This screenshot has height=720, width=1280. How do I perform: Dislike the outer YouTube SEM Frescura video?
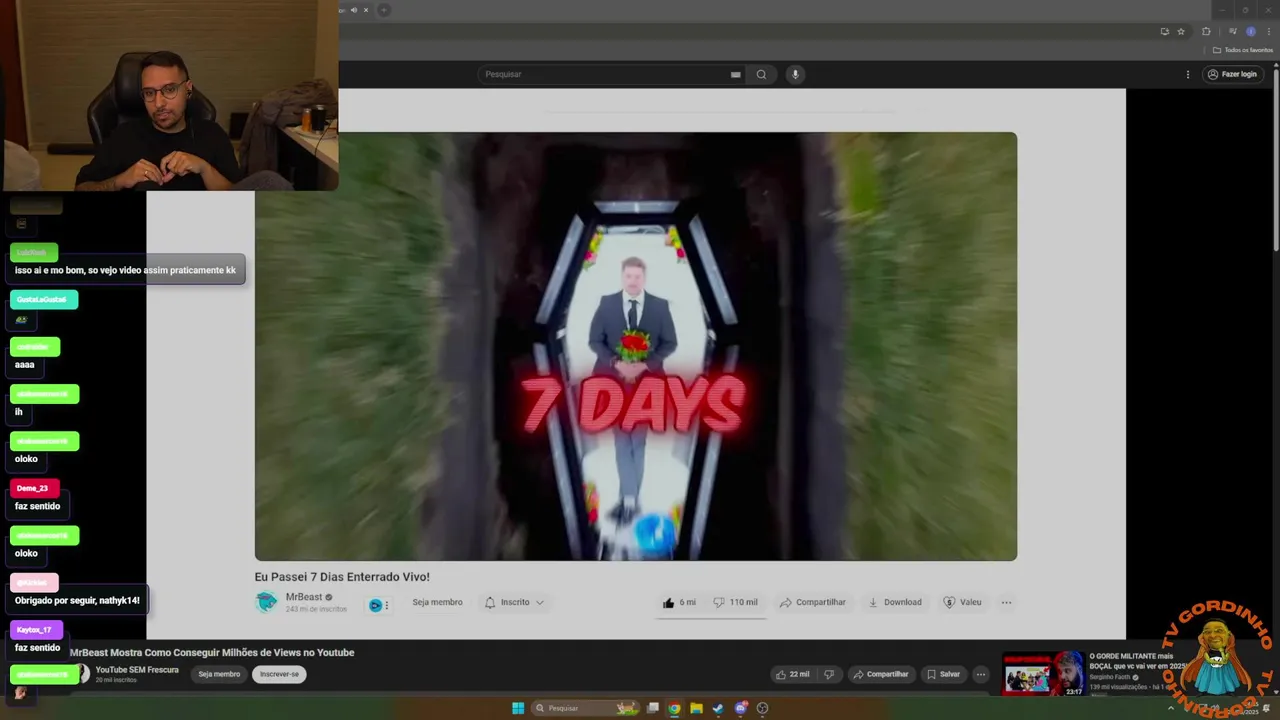[x=828, y=674]
